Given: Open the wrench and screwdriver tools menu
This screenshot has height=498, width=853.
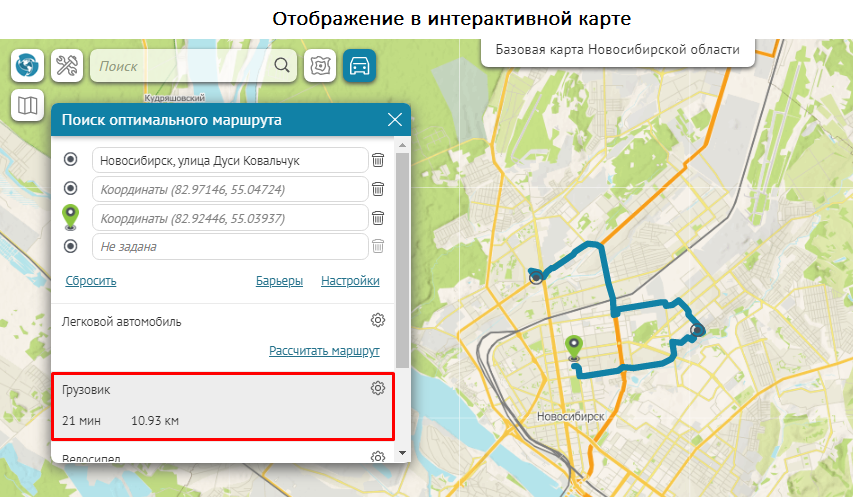Looking at the screenshot, I should [x=67, y=66].
